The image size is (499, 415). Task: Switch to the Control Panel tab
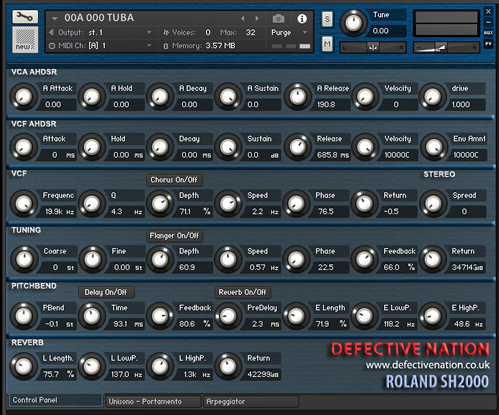[55, 400]
